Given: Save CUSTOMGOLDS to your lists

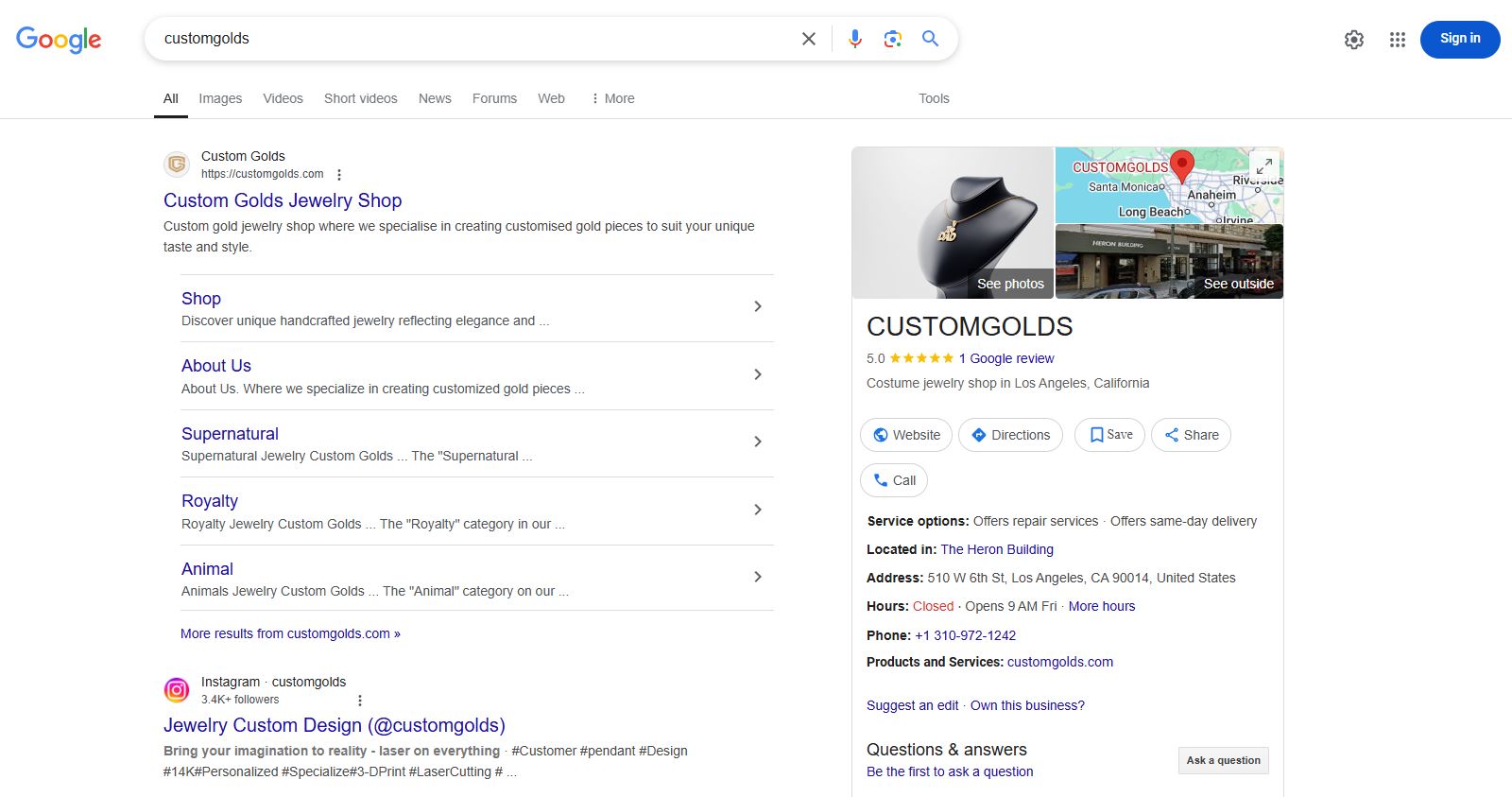Looking at the screenshot, I should pyautogui.click(x=1110, y=435).
